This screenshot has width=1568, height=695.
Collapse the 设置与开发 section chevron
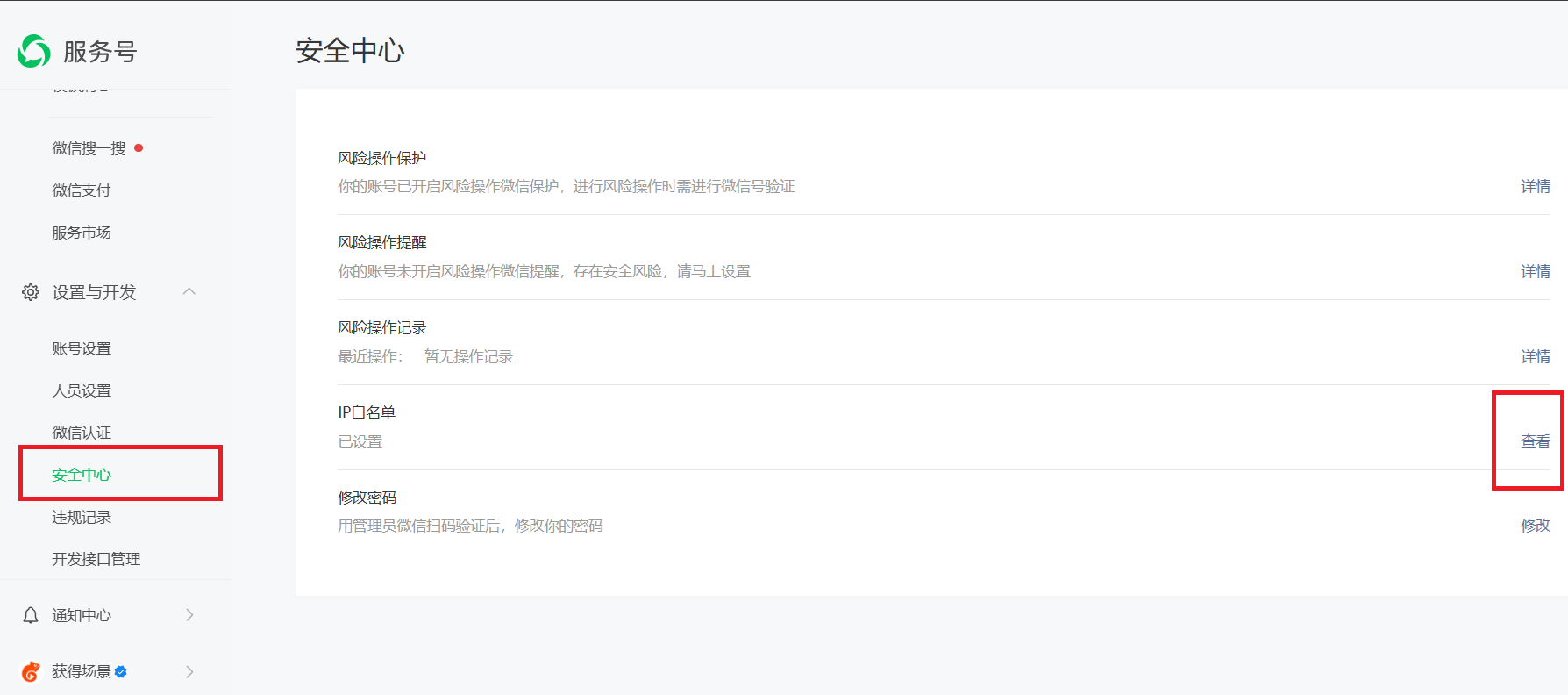click(189, 291)
